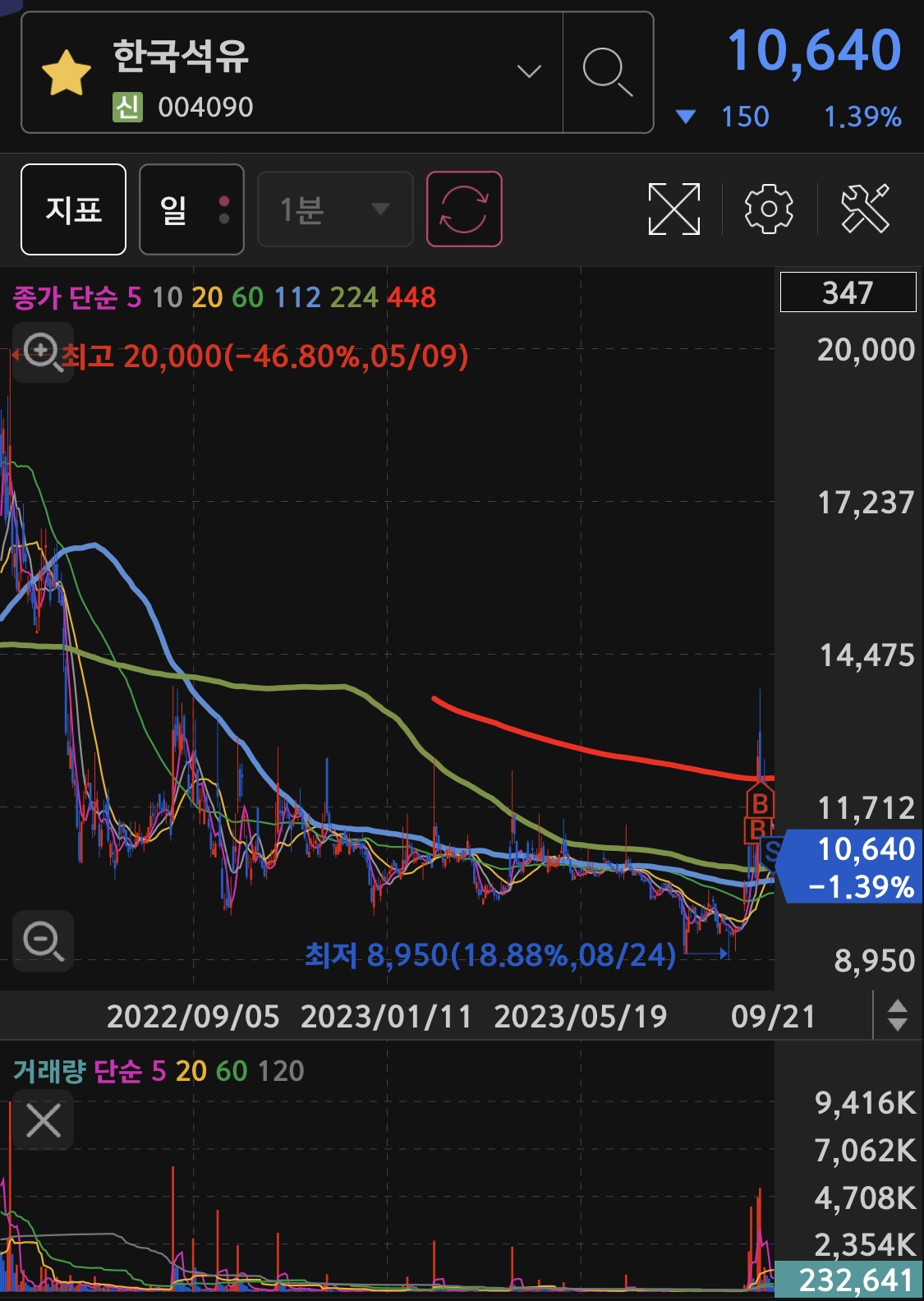Zoom out chart with minus magnifier
Image resolution: width=924 pixels, height=1301 pixels.
(x=43, y=941)
